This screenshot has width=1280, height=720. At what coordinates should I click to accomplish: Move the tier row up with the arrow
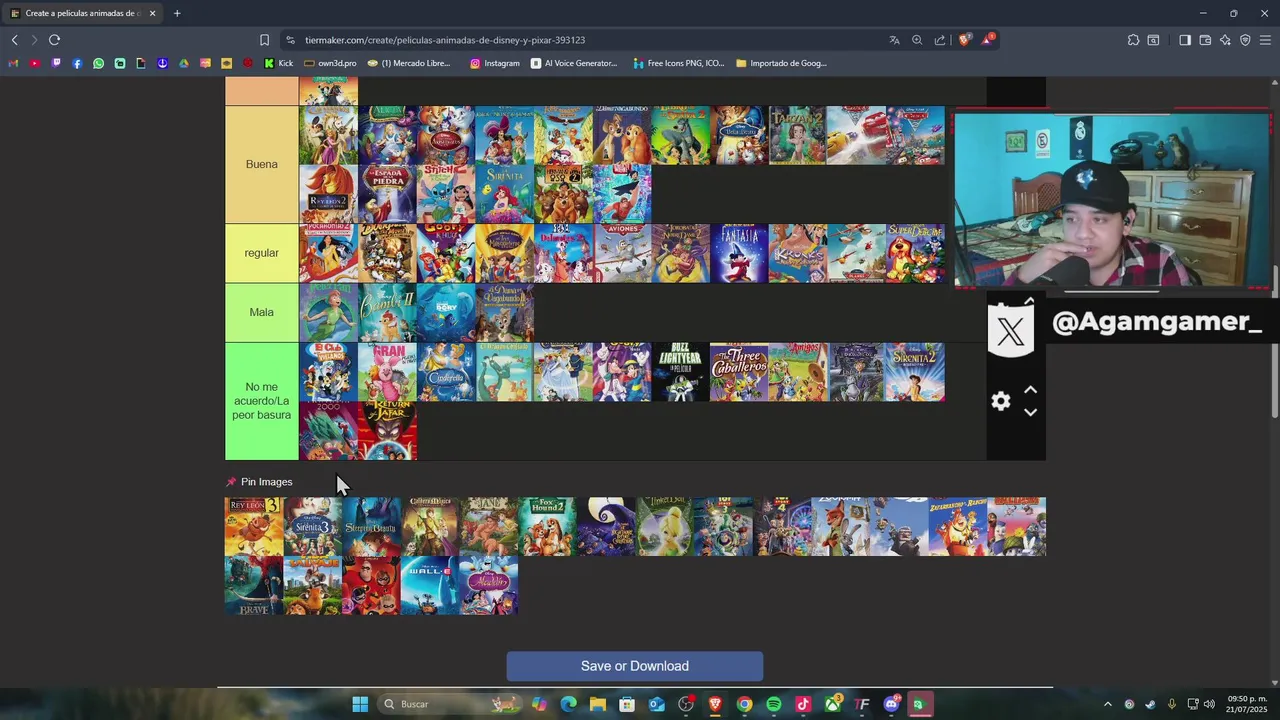(1030, 390)
